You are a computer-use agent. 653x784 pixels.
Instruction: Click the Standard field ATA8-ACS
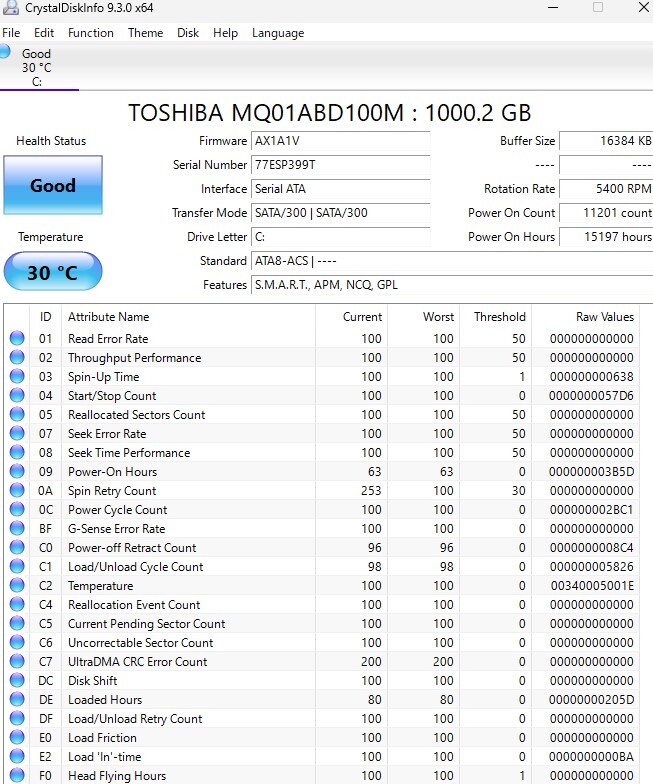click(x=452, y=261)
